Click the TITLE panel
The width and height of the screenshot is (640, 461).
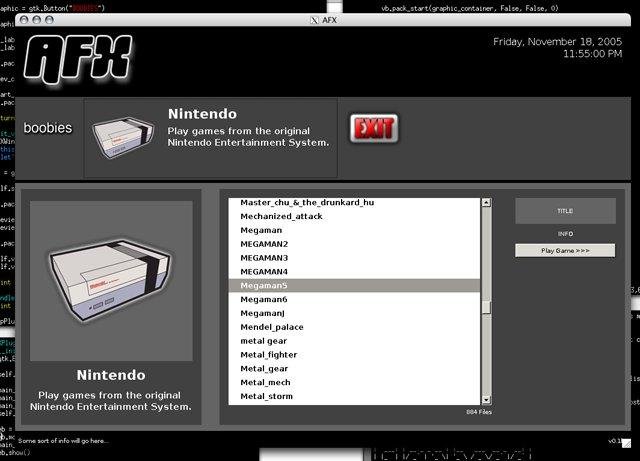pos(565,211)
